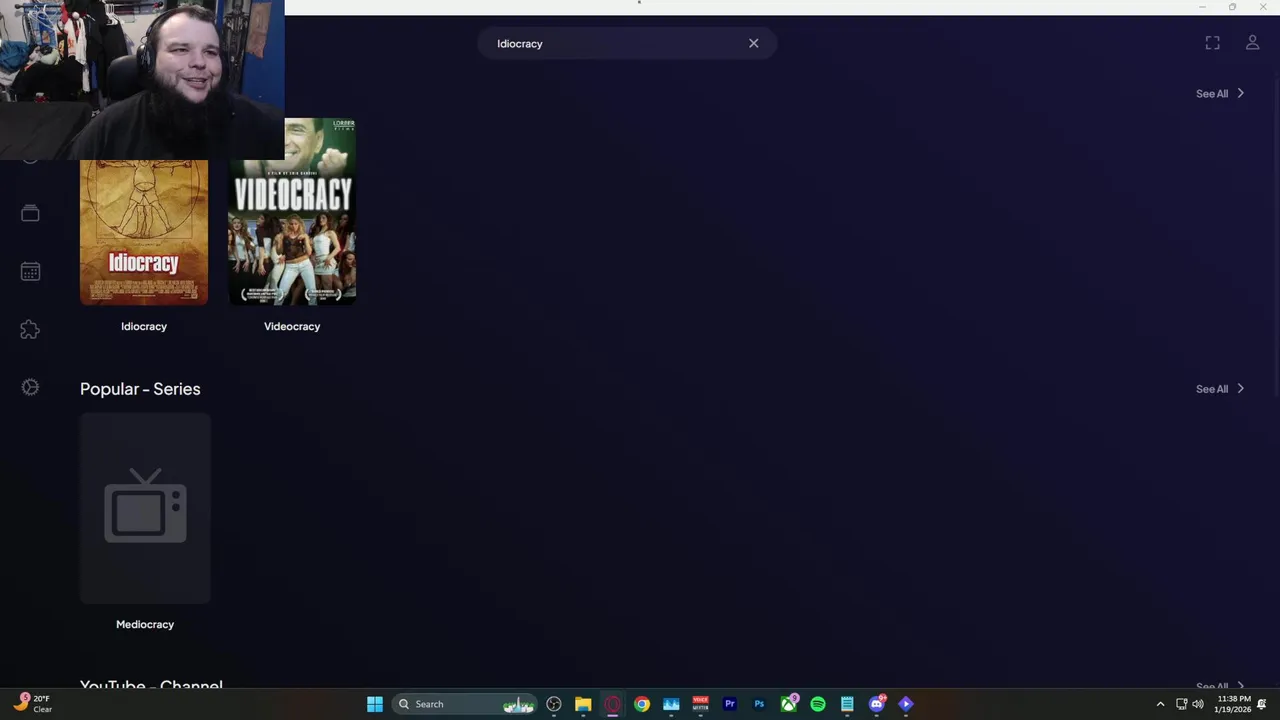
Task: Open the Addons puzzle icon in sidebar
Action: tap(30, 329)
